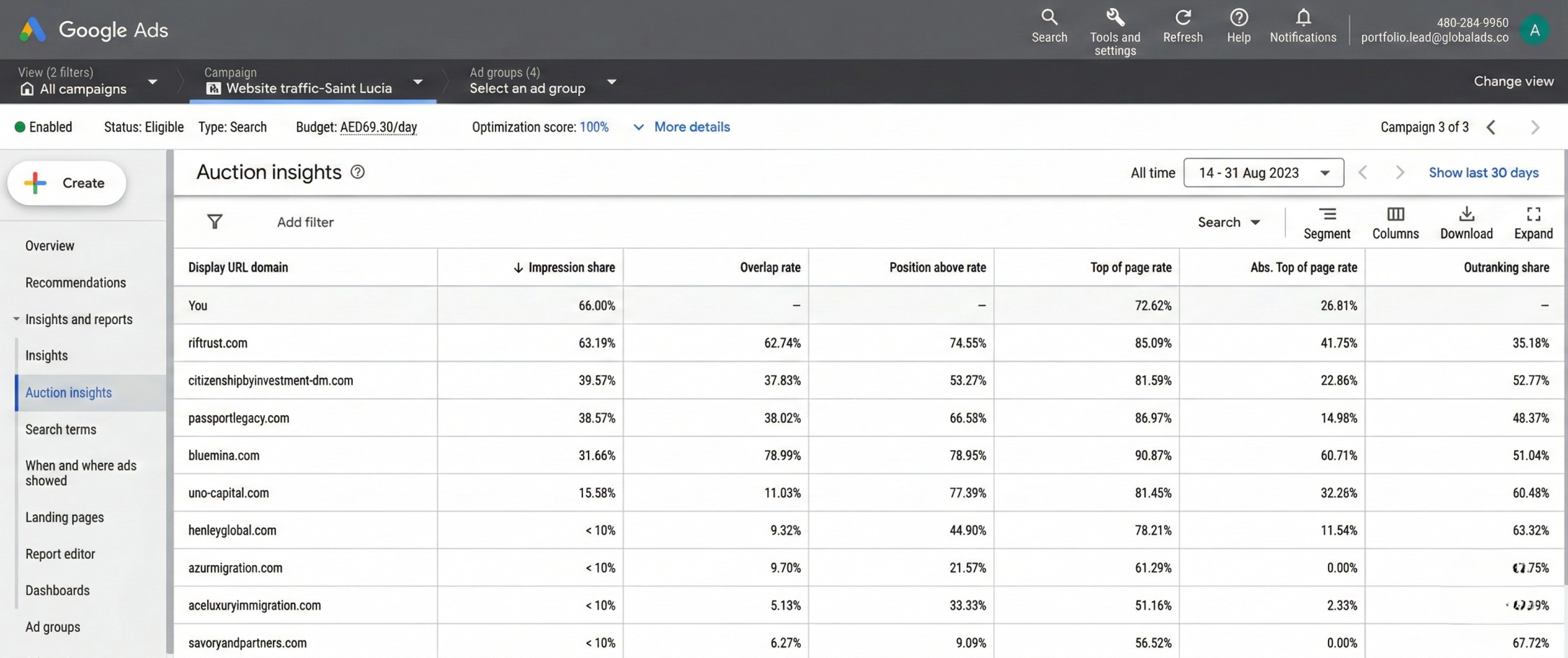Click the Auction insights help icon
Viewport: 1568px width, 658px height.
point(358,172)
